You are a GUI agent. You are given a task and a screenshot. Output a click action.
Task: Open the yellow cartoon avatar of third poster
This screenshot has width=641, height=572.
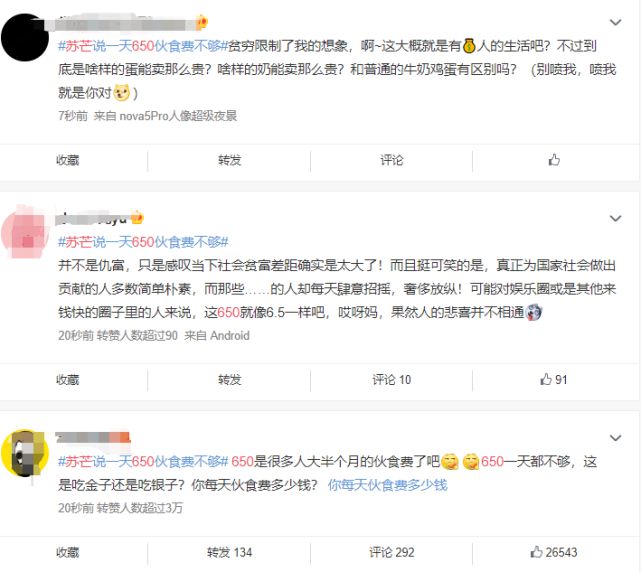tap(25, 453)
